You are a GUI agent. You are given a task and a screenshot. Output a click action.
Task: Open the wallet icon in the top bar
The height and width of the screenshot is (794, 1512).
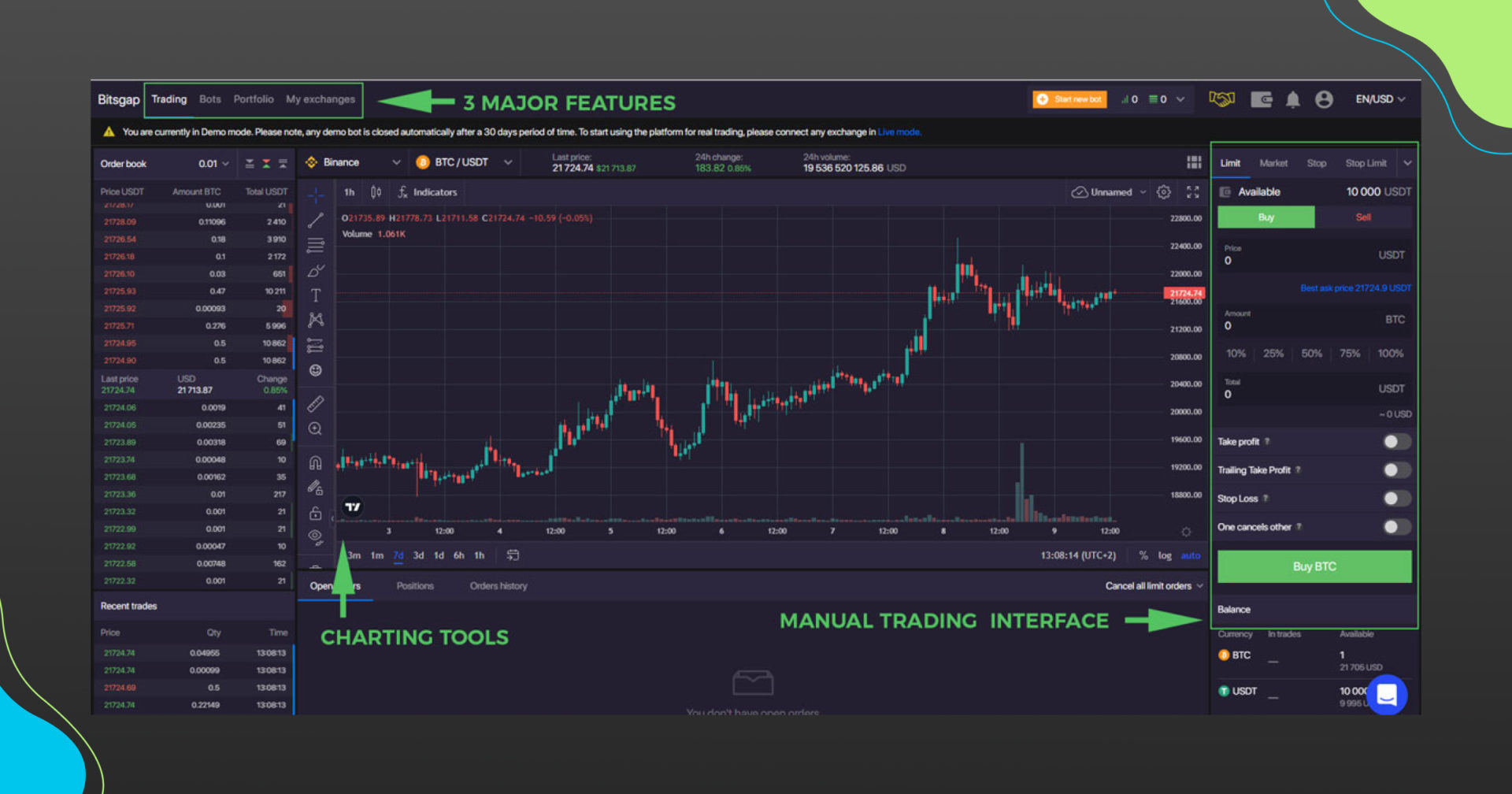(x=1262, y=98)
